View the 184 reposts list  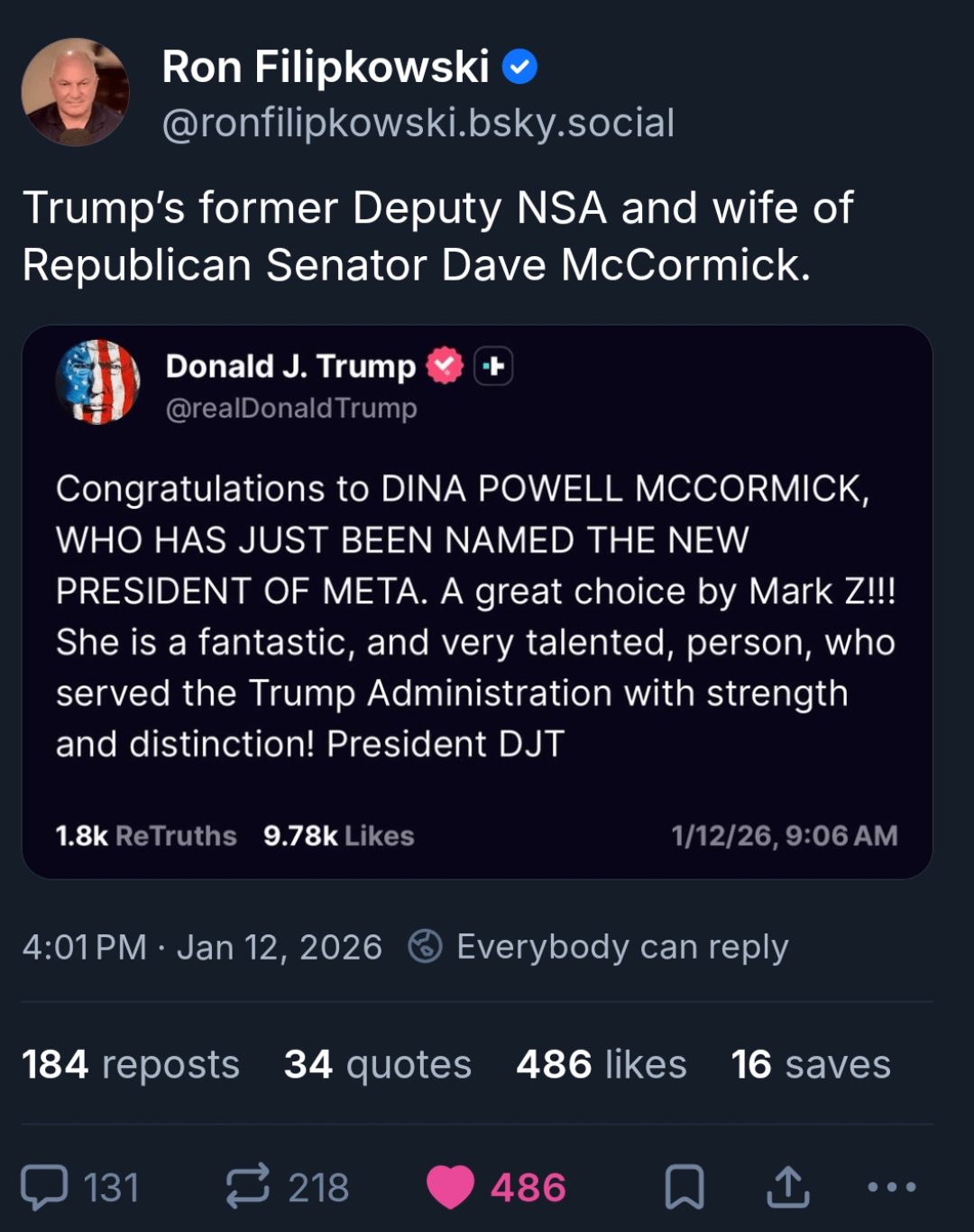point(131,1064)
